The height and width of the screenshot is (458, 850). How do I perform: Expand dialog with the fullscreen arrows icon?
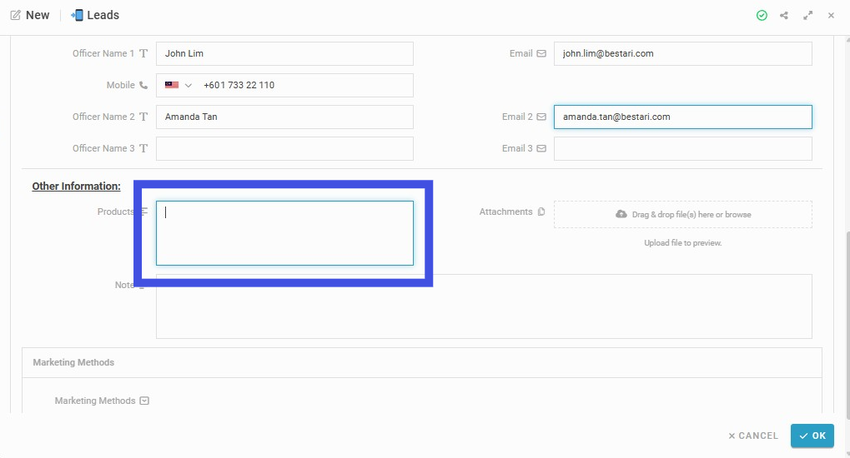coord(808,15)
